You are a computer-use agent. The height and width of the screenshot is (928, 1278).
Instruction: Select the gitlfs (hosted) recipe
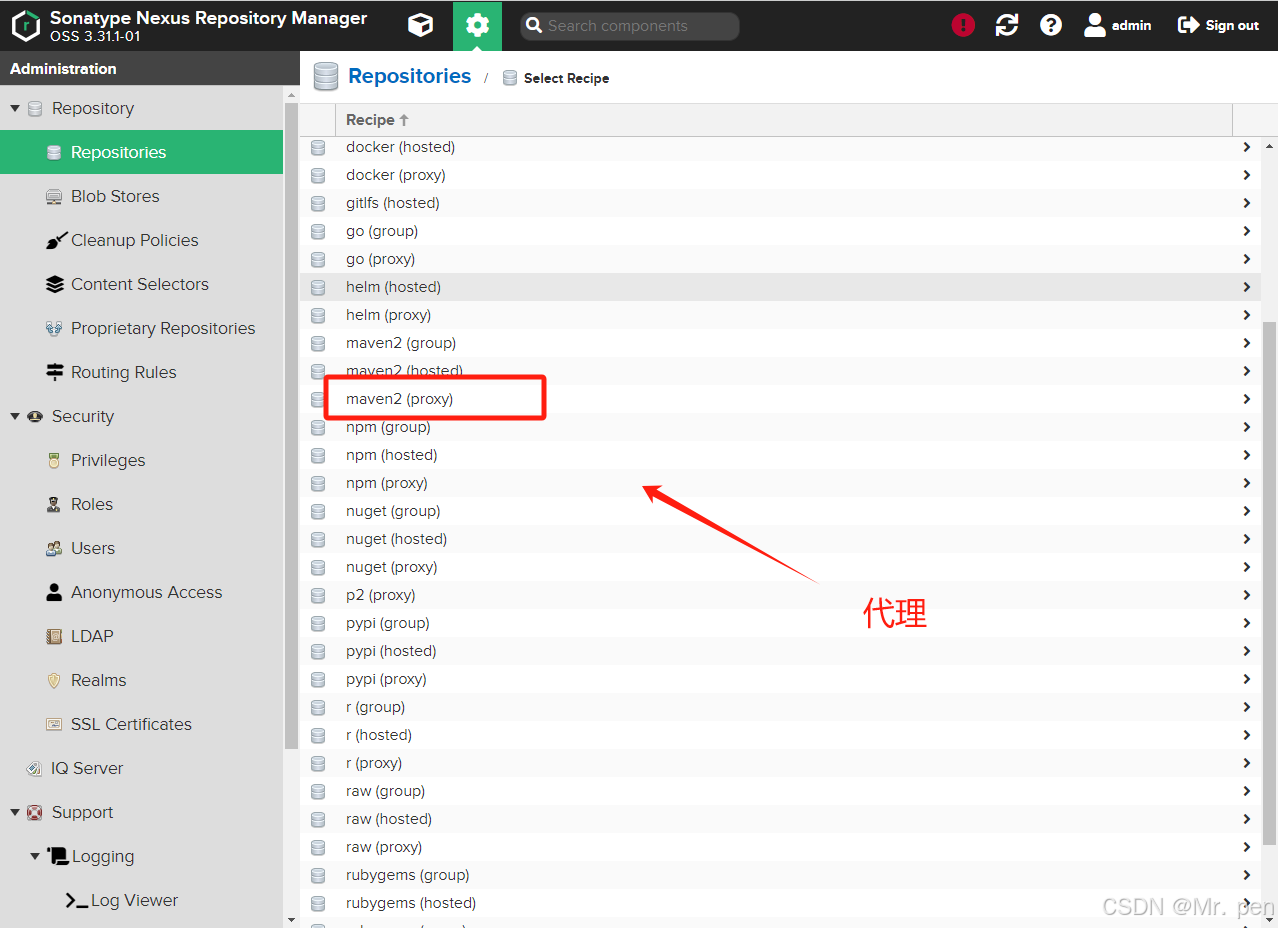point(781,203)
